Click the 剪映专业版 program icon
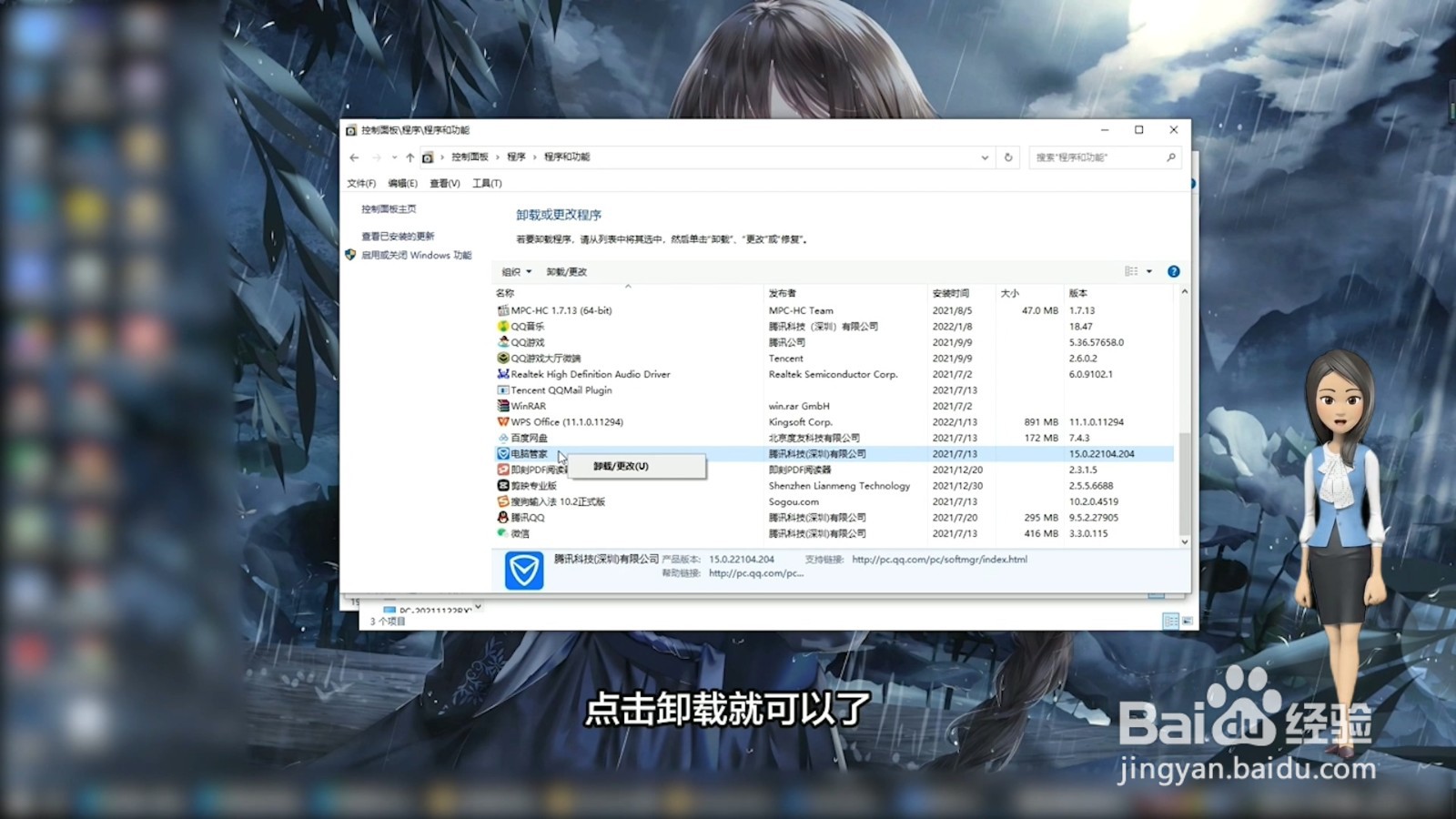 tap(502, 485)
